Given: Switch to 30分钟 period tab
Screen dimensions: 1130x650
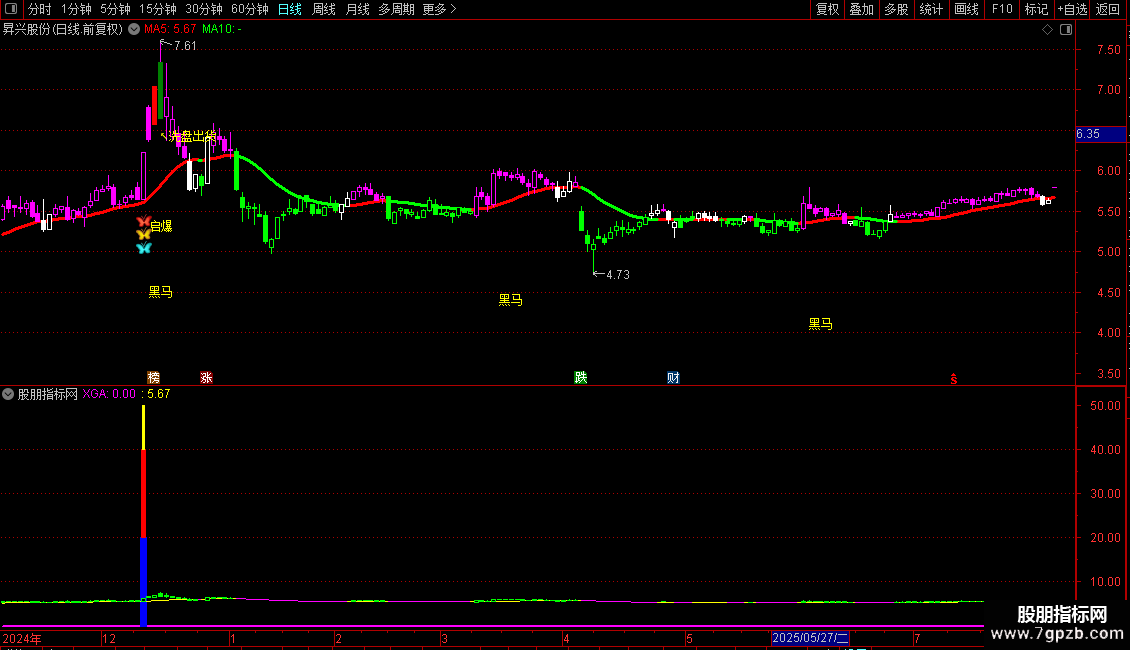Looking at the screenshot, I should [x=204, y=9].
